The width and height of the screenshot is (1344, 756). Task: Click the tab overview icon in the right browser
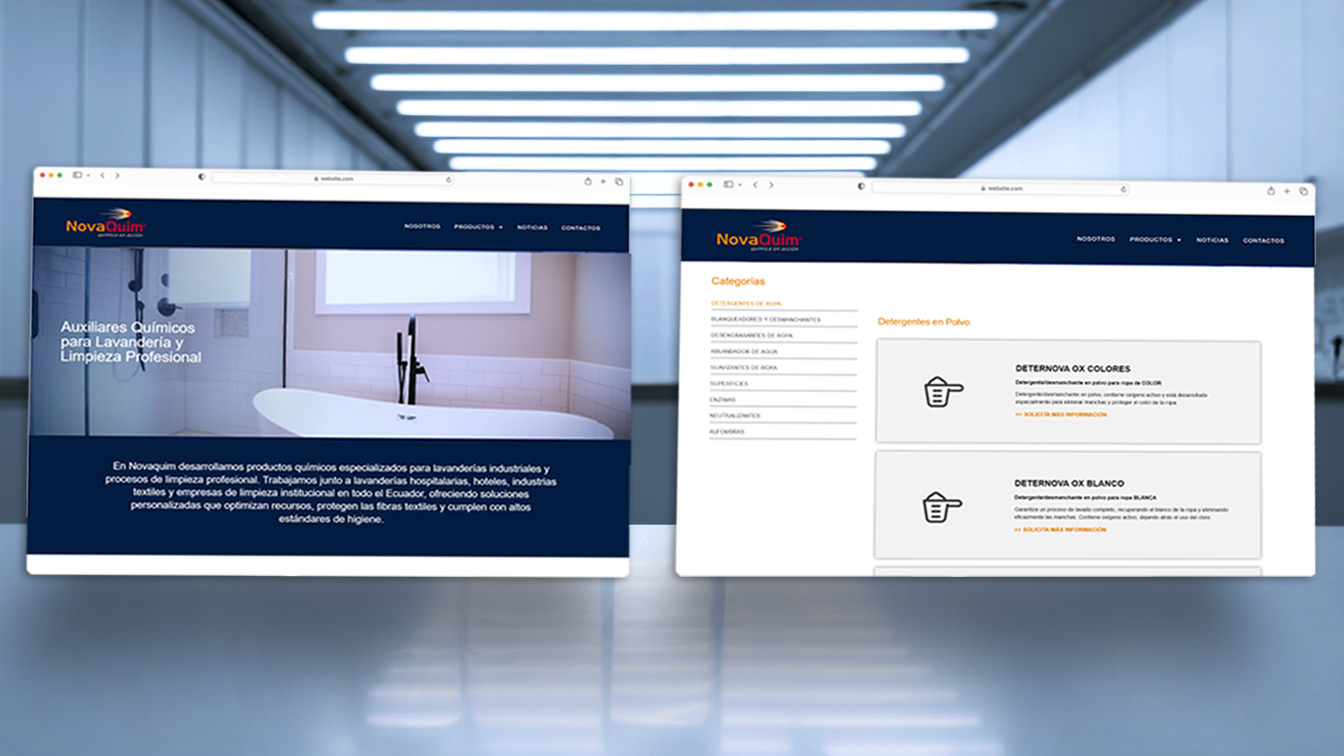coord(1303,190)
